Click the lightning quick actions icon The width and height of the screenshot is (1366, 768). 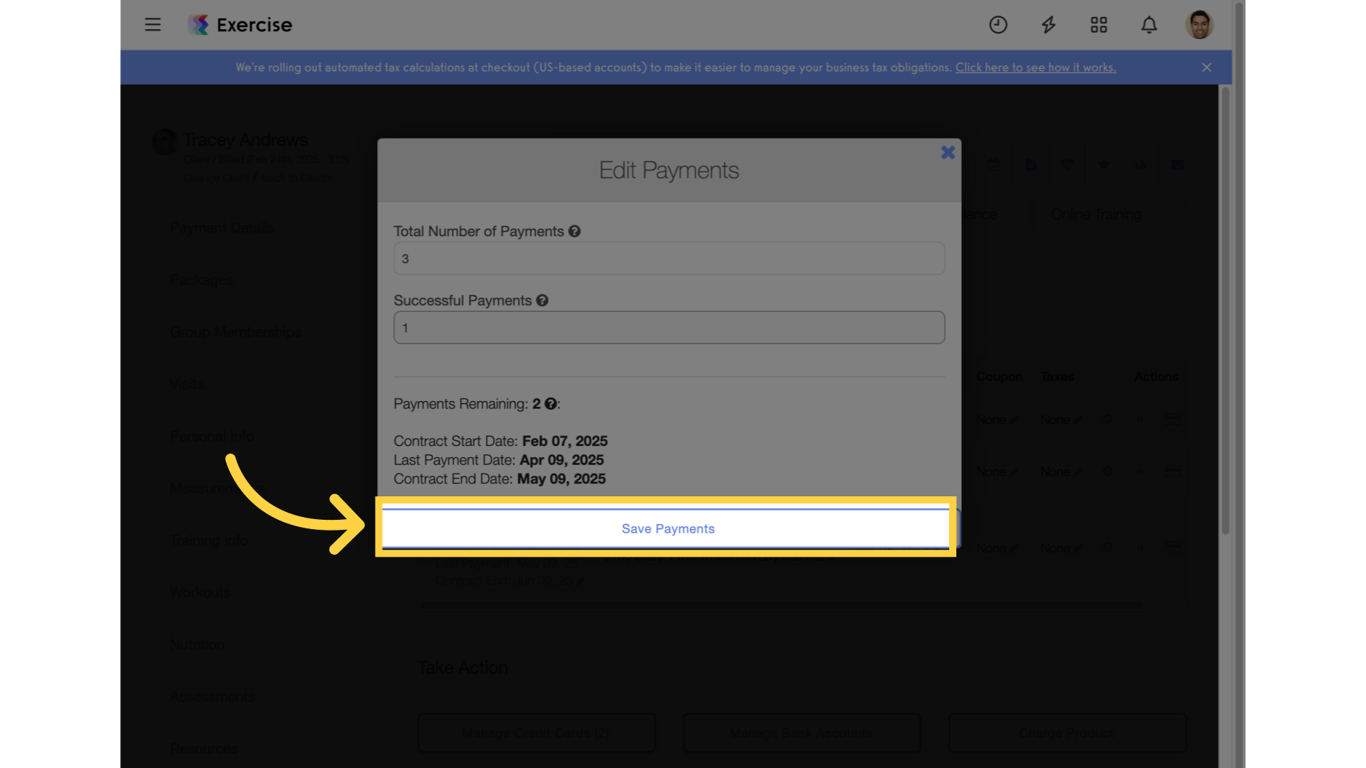coord(1048,25)
